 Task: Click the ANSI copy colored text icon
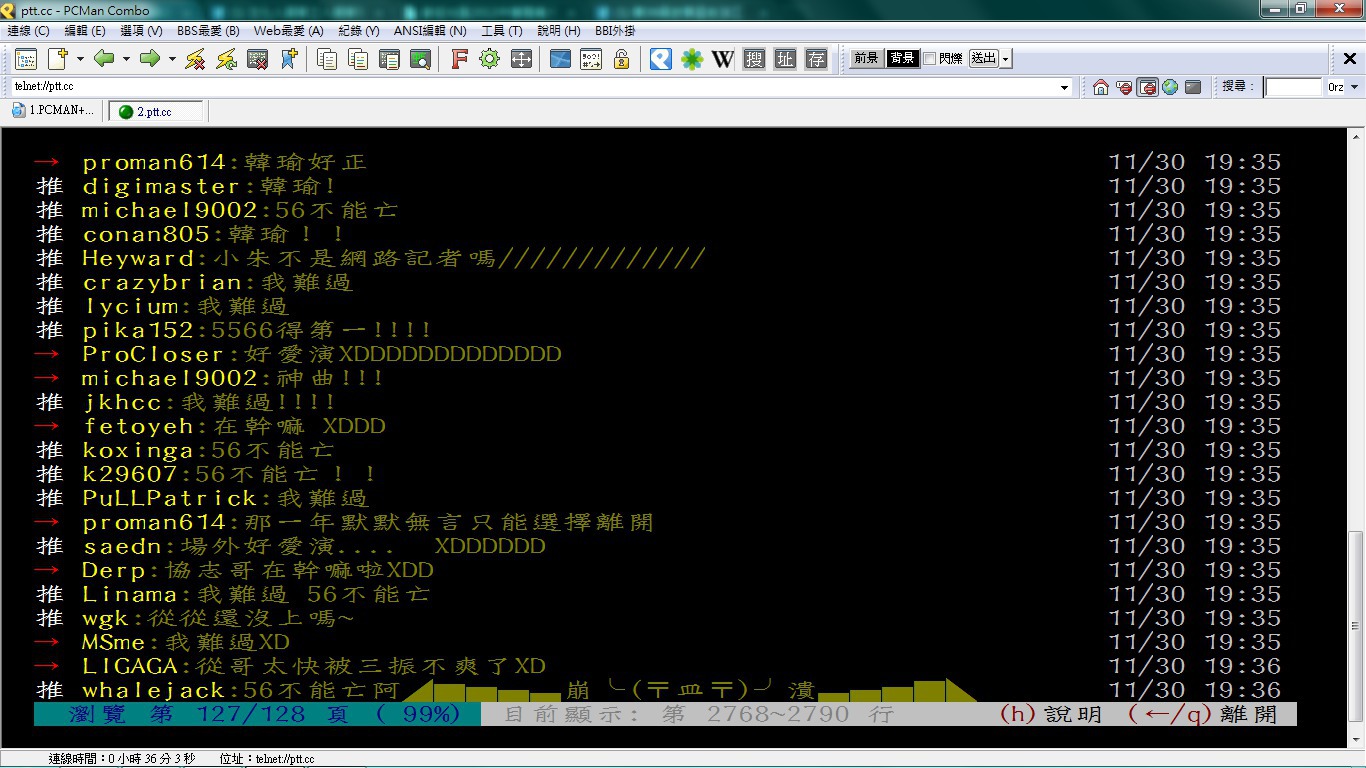(x=388, y=59)
